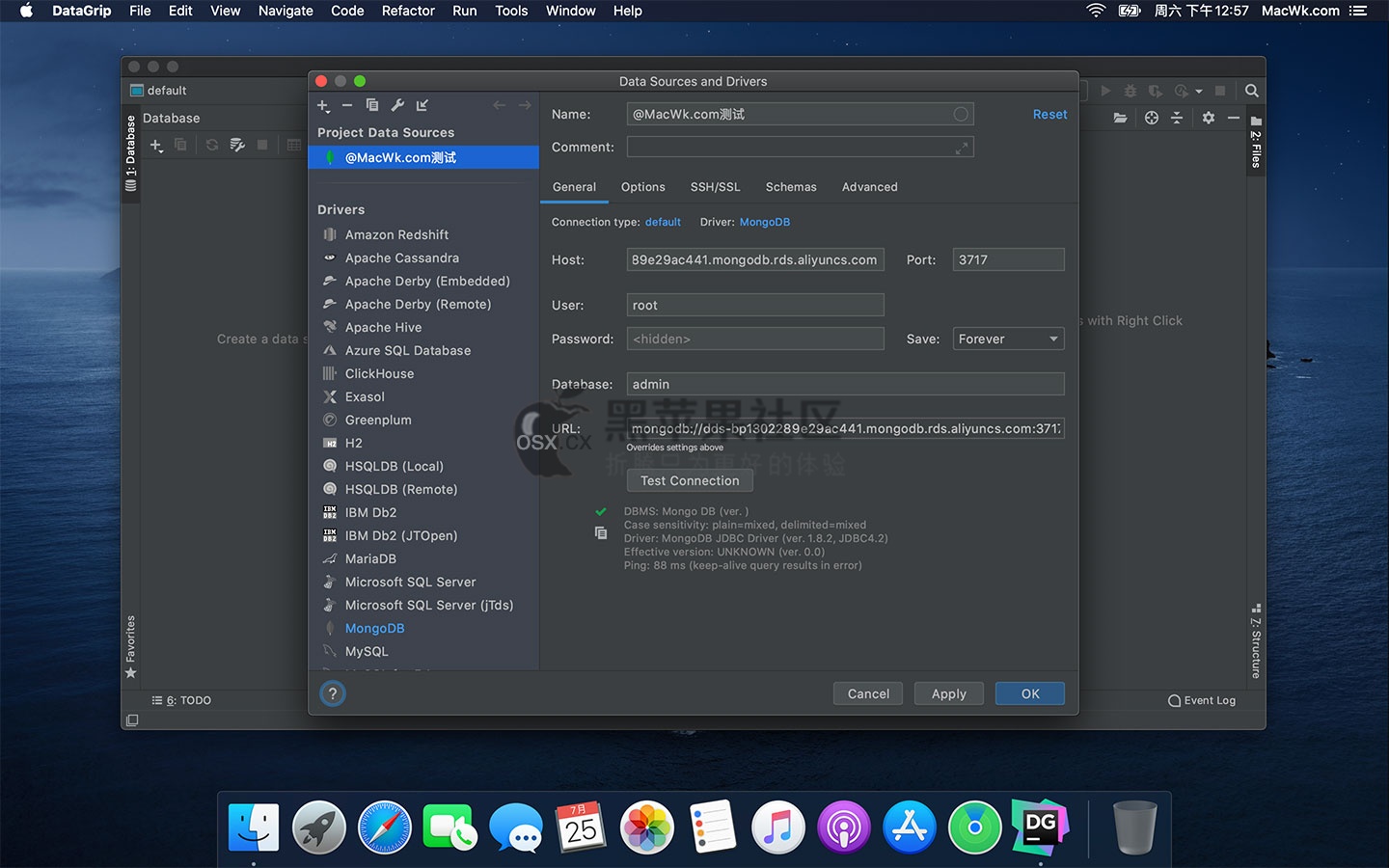The image size is (1389, 868).
Task: Click the help question mark button
Action: [x=333, y=693]
